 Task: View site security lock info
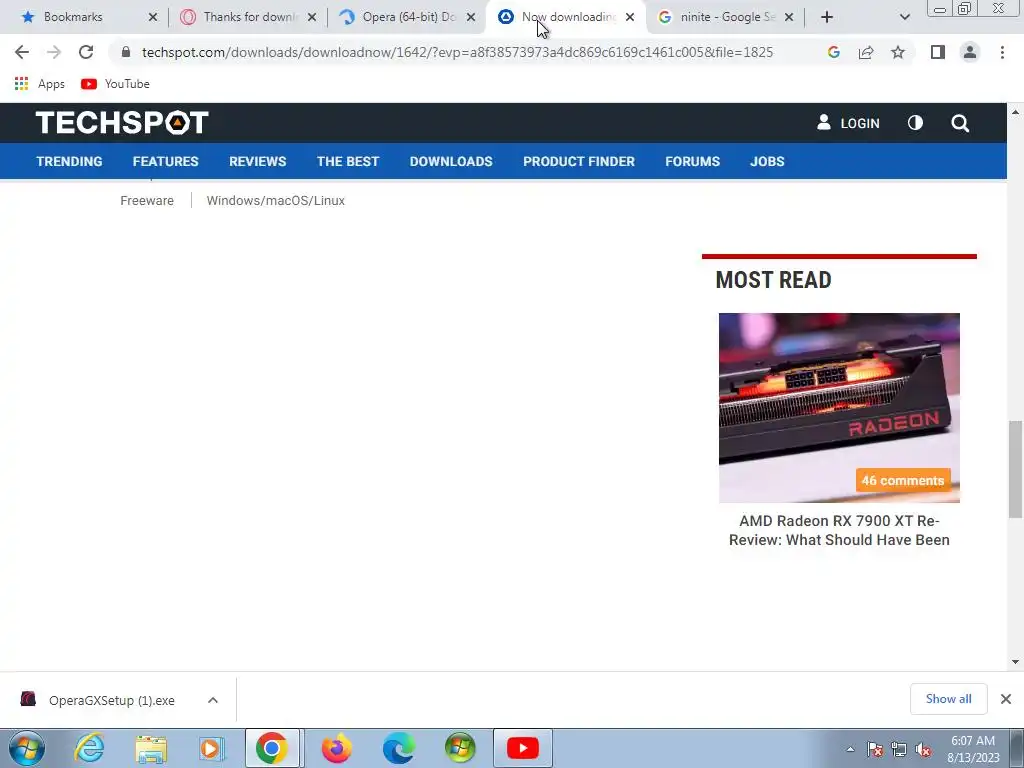tap(126, 52)
